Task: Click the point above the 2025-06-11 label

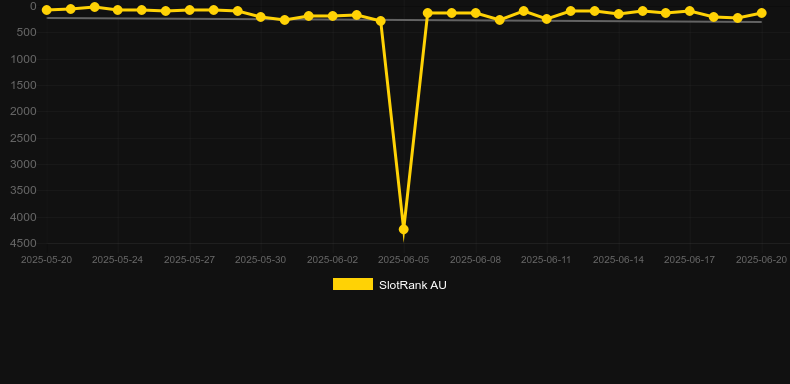Action: pos(547,19)
